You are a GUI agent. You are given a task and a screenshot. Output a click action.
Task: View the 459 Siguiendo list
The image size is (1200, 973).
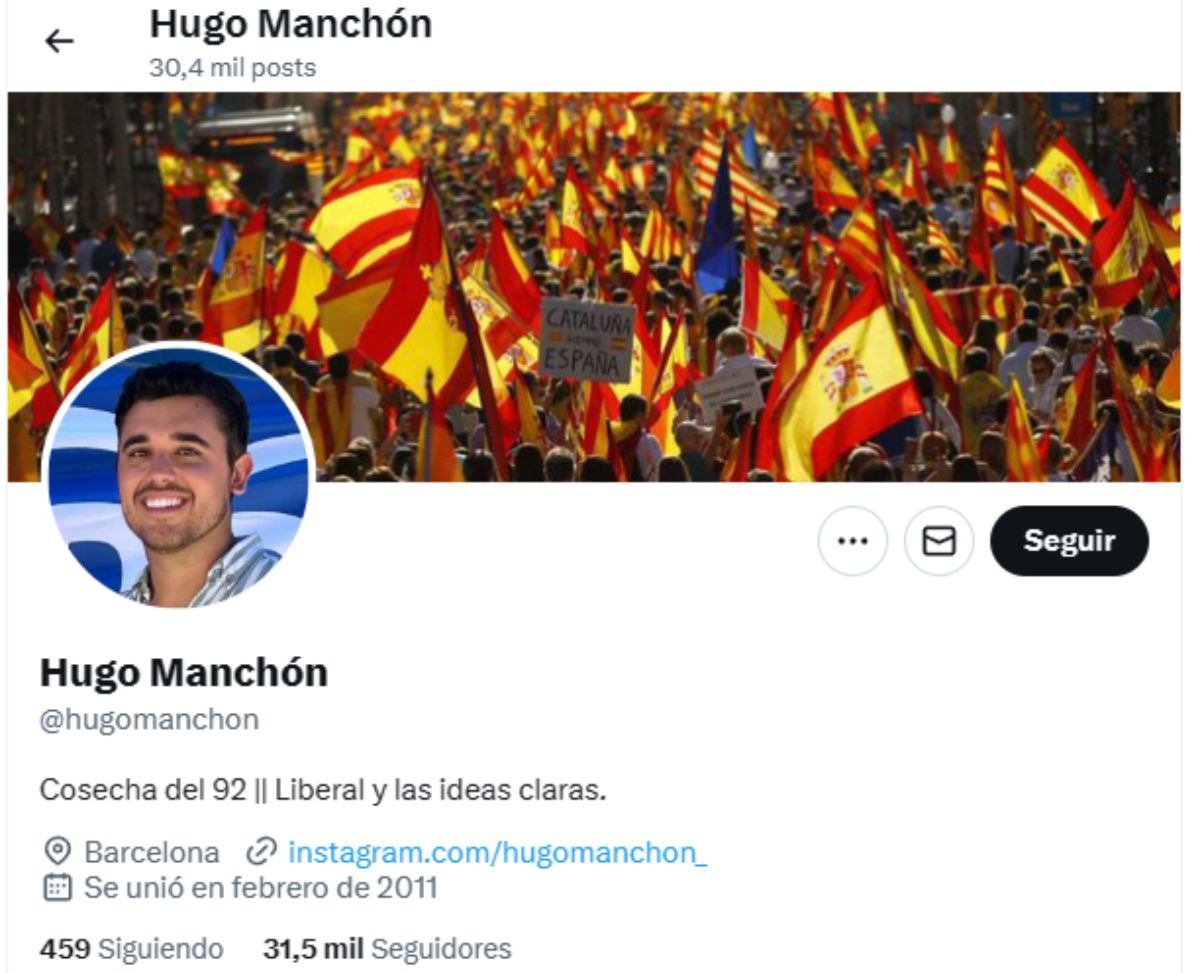[131, 948]
